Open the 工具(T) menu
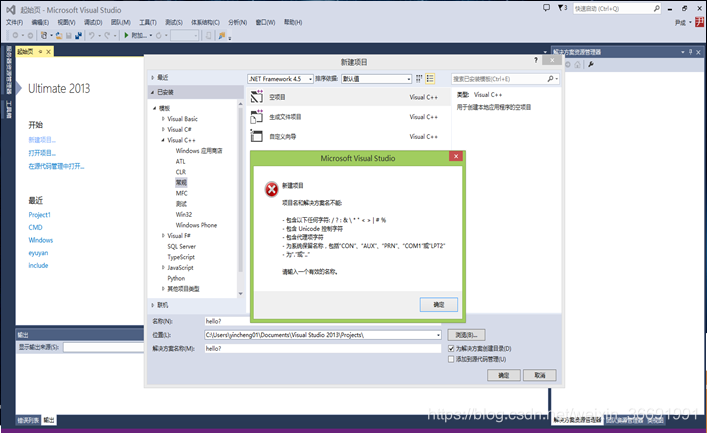The image size is (707, 433). point(147,22)
